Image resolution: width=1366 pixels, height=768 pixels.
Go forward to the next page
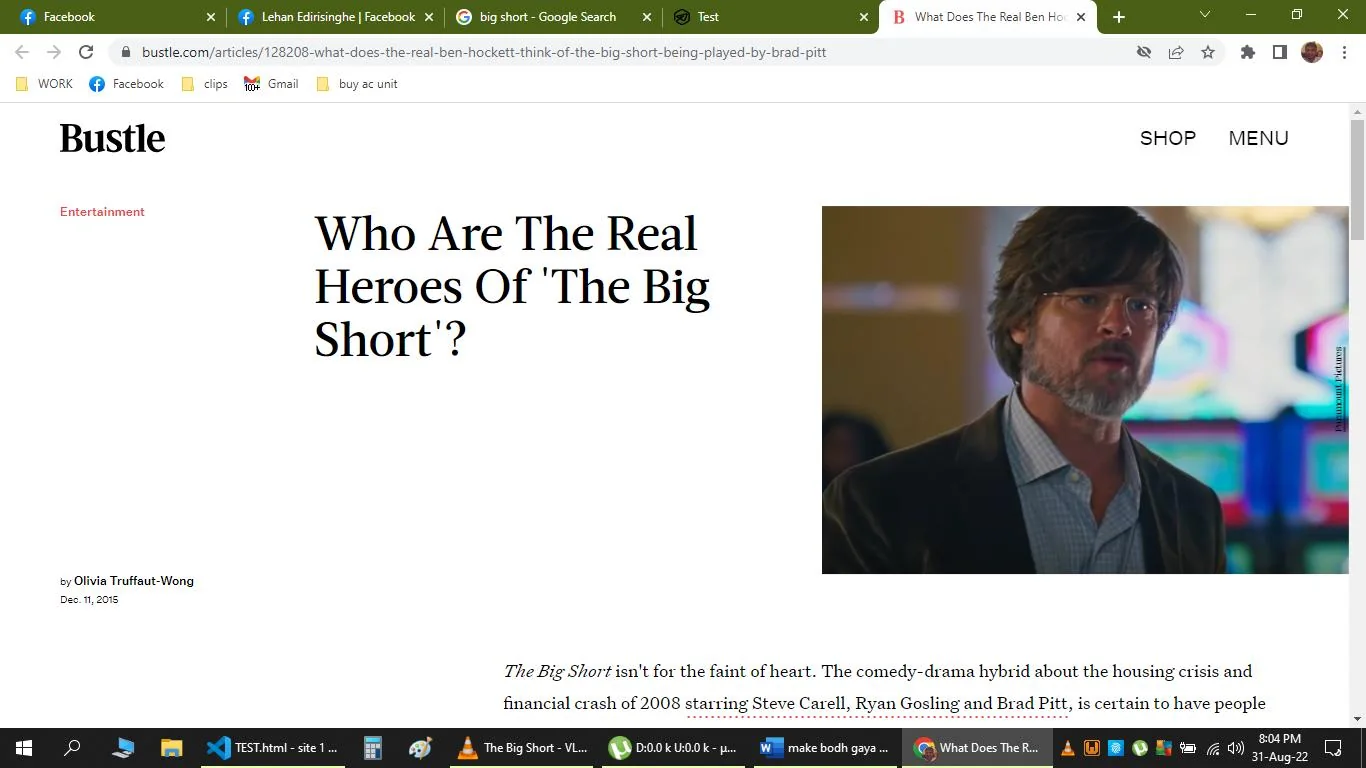54,52
